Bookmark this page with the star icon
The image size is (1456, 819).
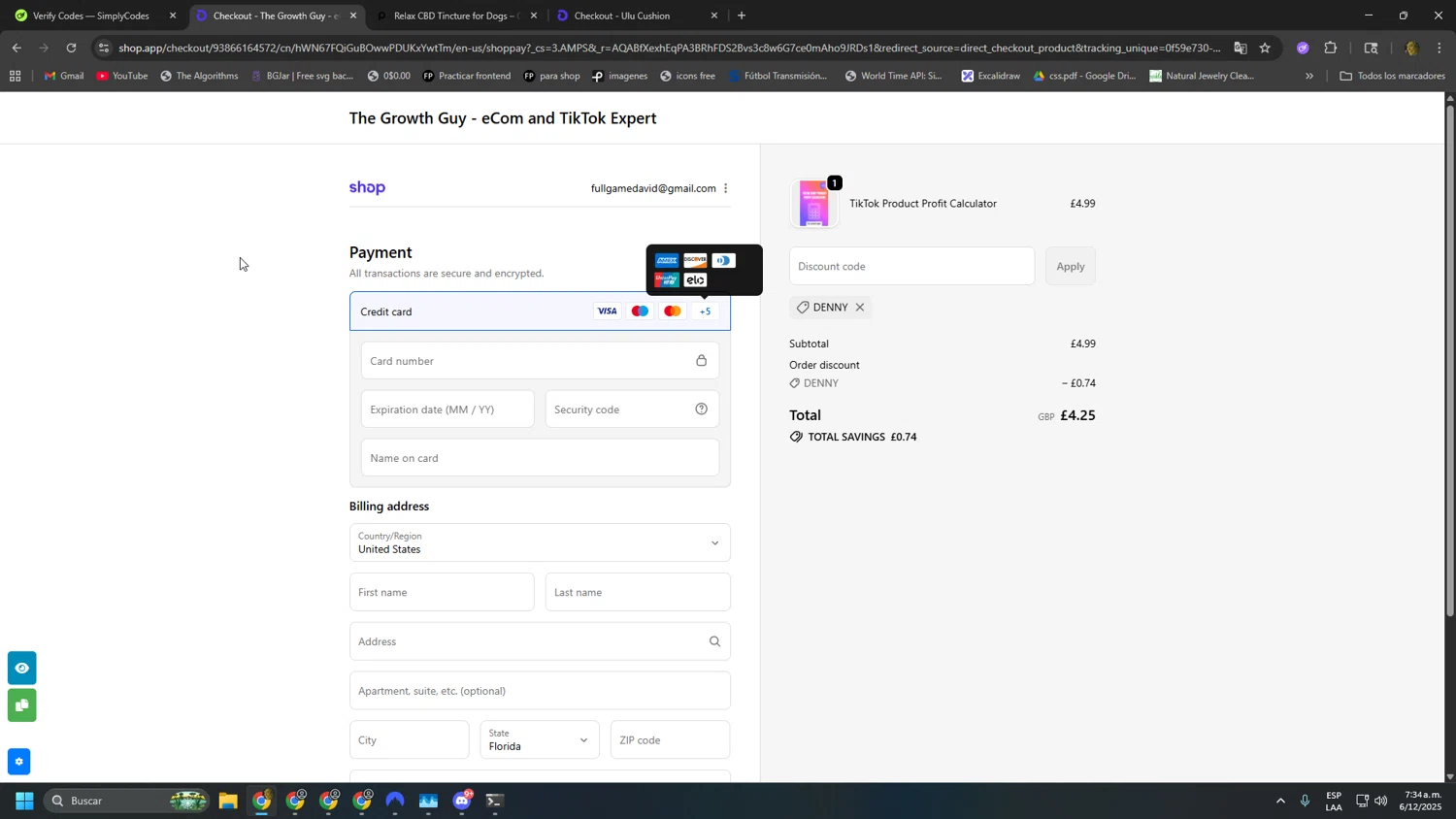coord(1265,48)
